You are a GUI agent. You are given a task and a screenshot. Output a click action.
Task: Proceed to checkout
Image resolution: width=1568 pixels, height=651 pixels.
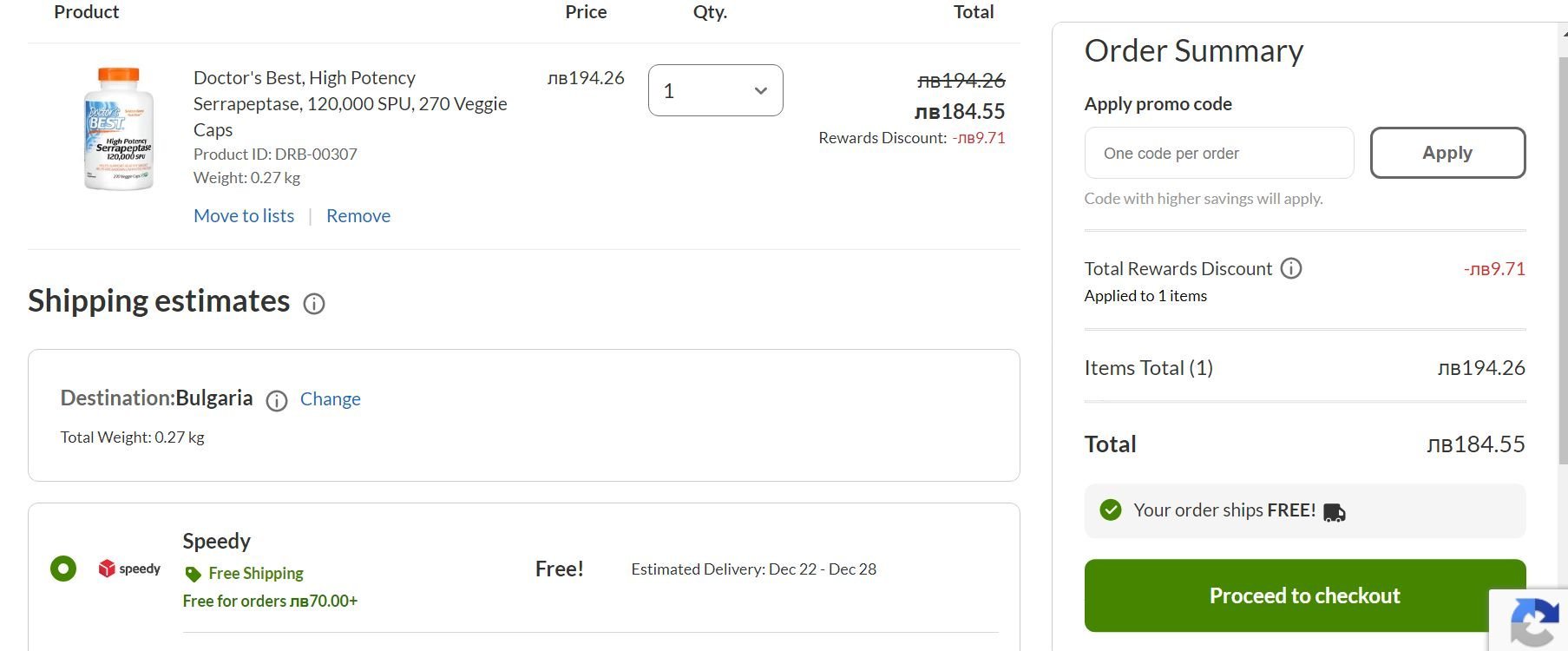pyautogui.click(x=1304, y=595)
